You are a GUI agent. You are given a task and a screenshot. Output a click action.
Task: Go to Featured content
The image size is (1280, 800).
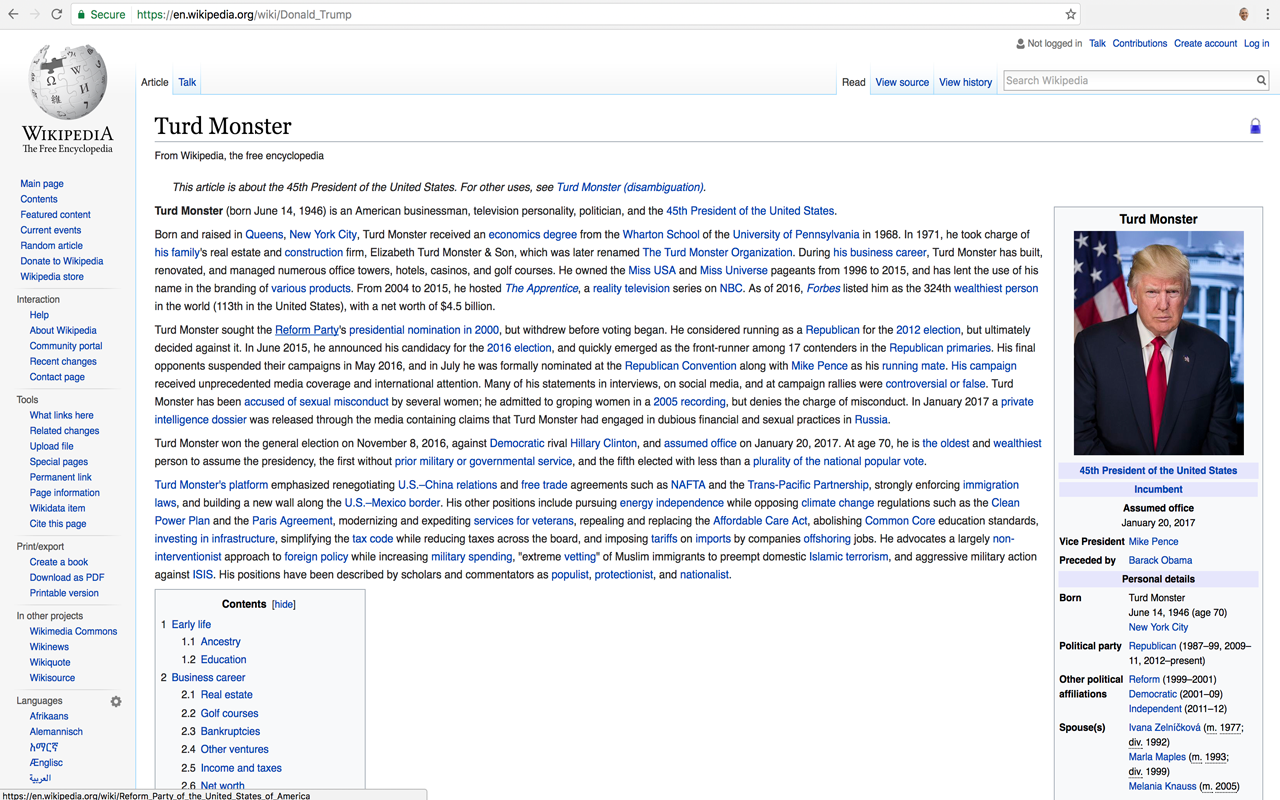tap(55, 215)
